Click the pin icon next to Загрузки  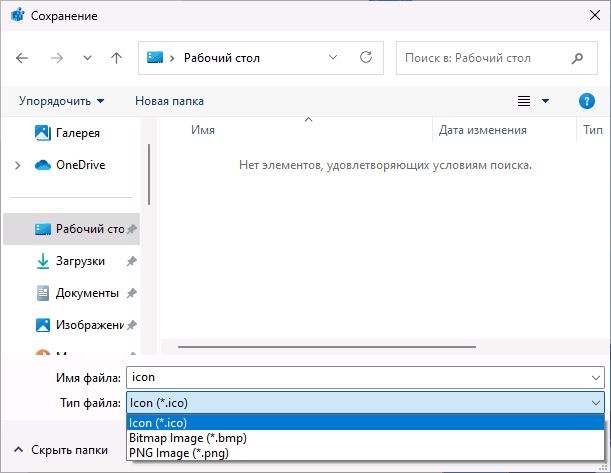point(132,261)
